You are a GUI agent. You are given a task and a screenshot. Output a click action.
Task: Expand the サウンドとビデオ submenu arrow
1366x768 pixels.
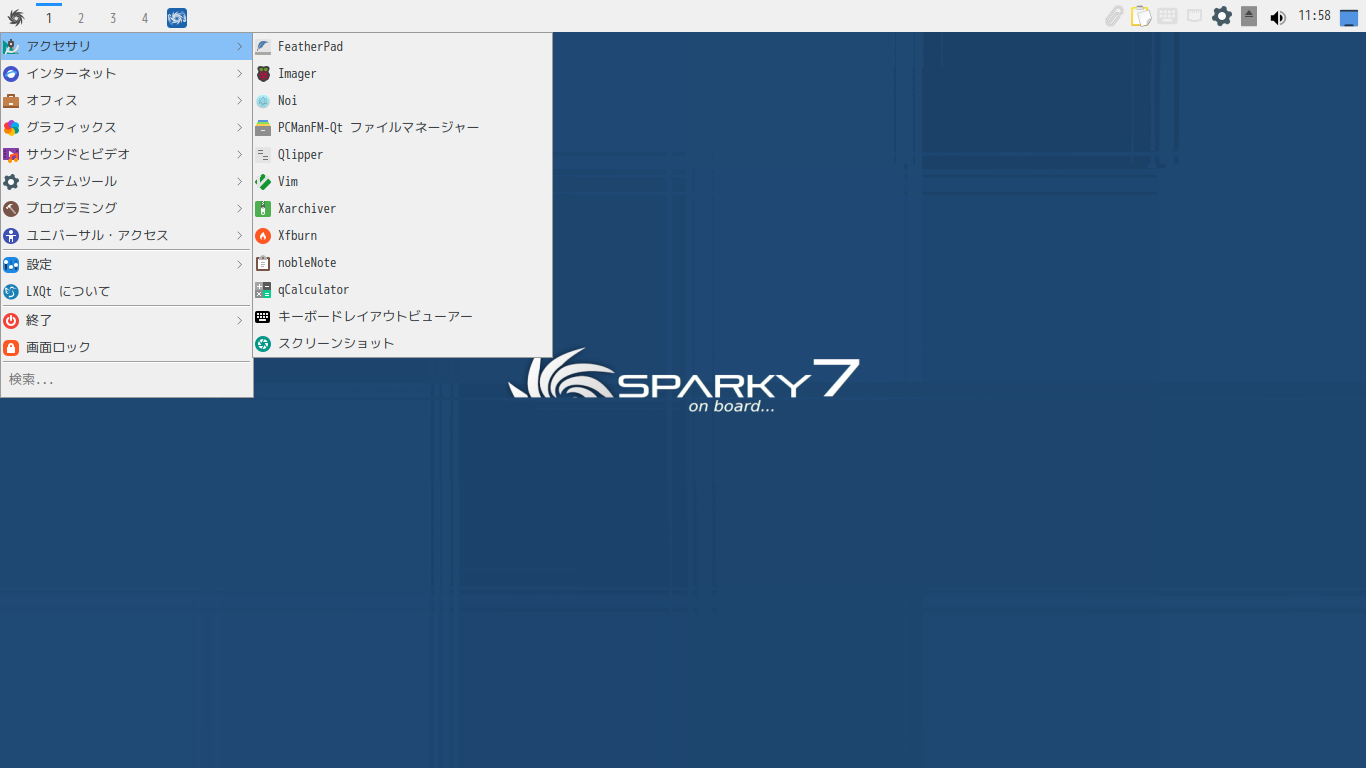[x=240, y=155]
